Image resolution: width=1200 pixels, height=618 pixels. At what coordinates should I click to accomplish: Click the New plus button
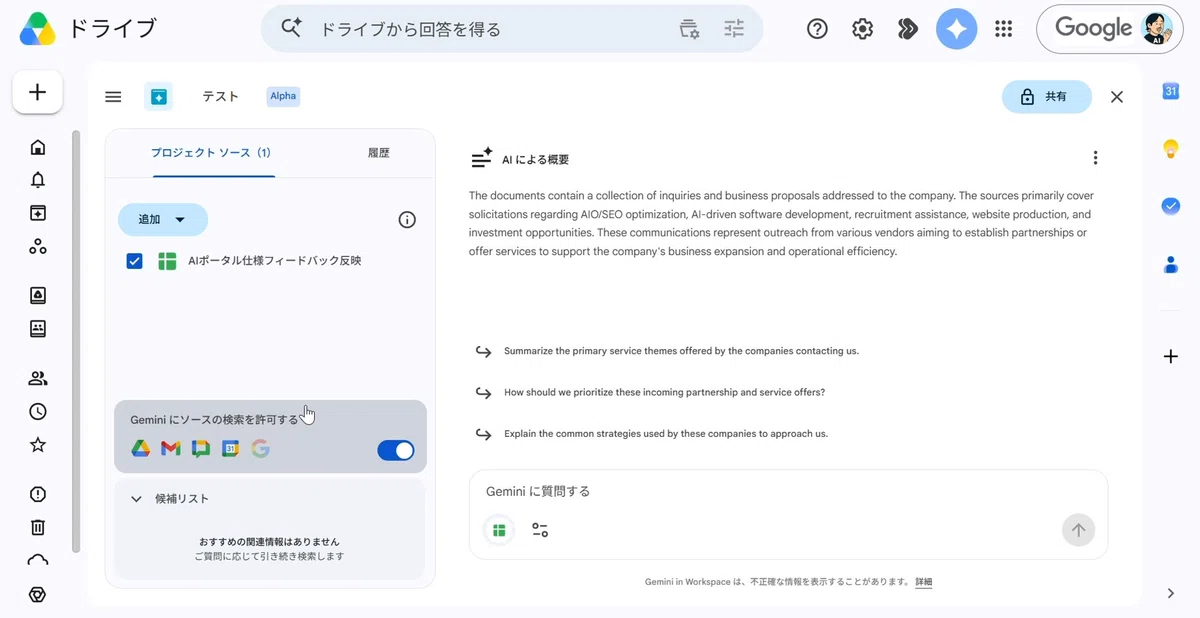coord(38,92)
